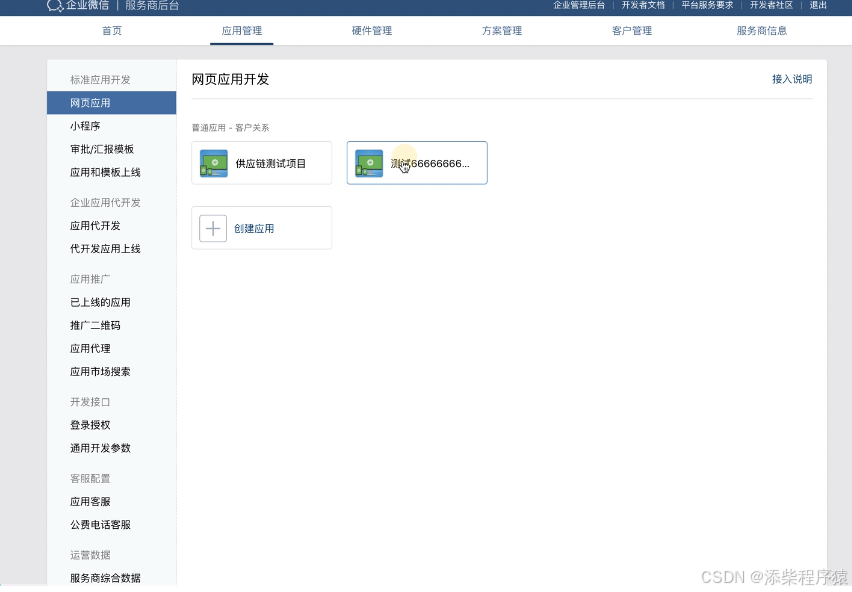This screenshot has height=592, width=852.
Task: Switch to 应用管理 tab
Action: click(242, 31)
